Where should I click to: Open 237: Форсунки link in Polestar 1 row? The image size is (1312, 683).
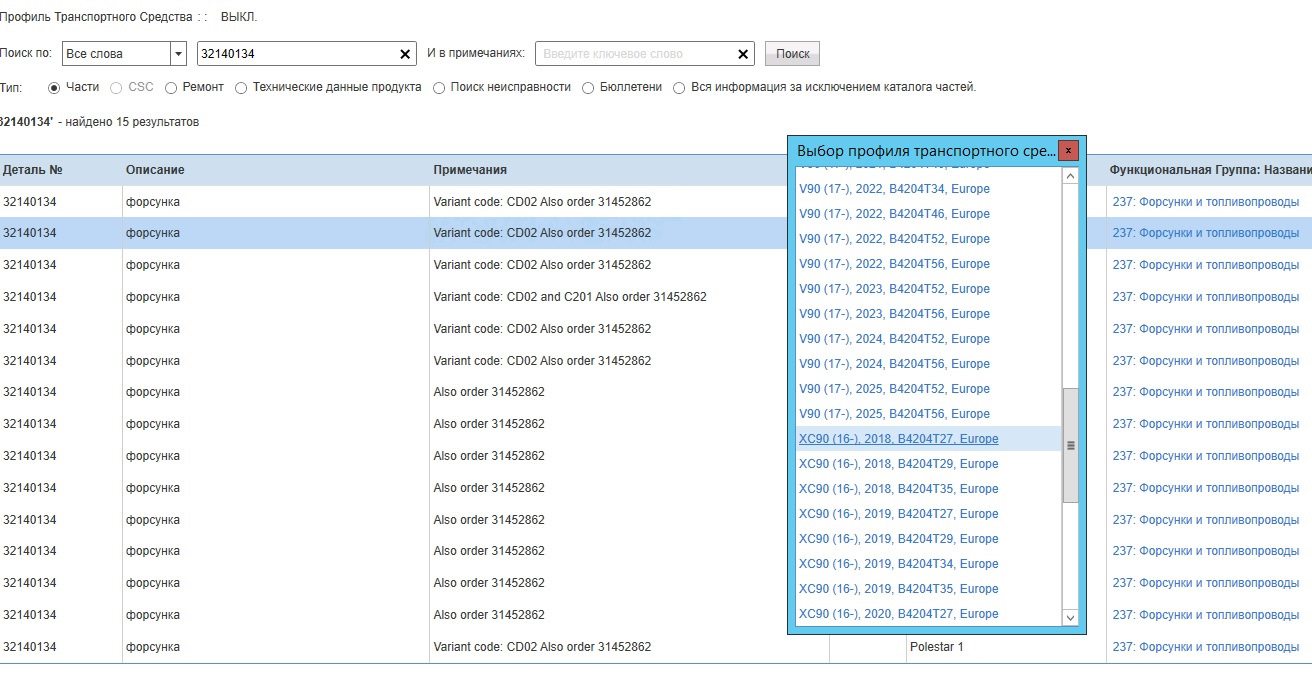[1206, 647]
